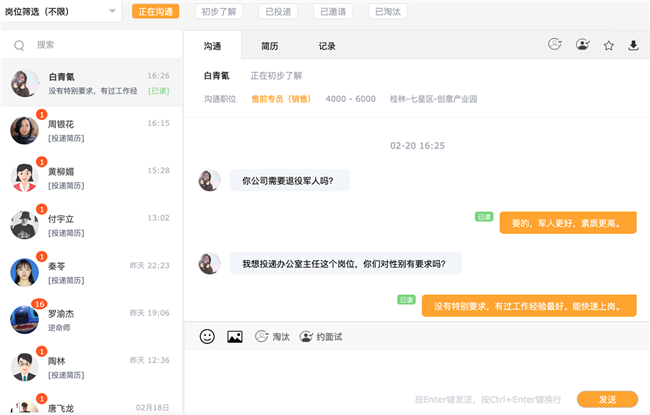This screenshot has height=415, width=650.
Task: Open conversation with 陶林
Action: (92, 367)
